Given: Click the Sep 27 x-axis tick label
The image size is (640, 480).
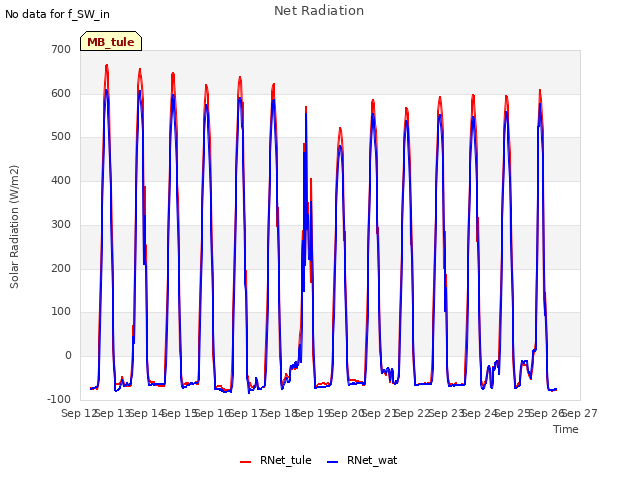Looking at the screenshot, I should pos(580,413).
